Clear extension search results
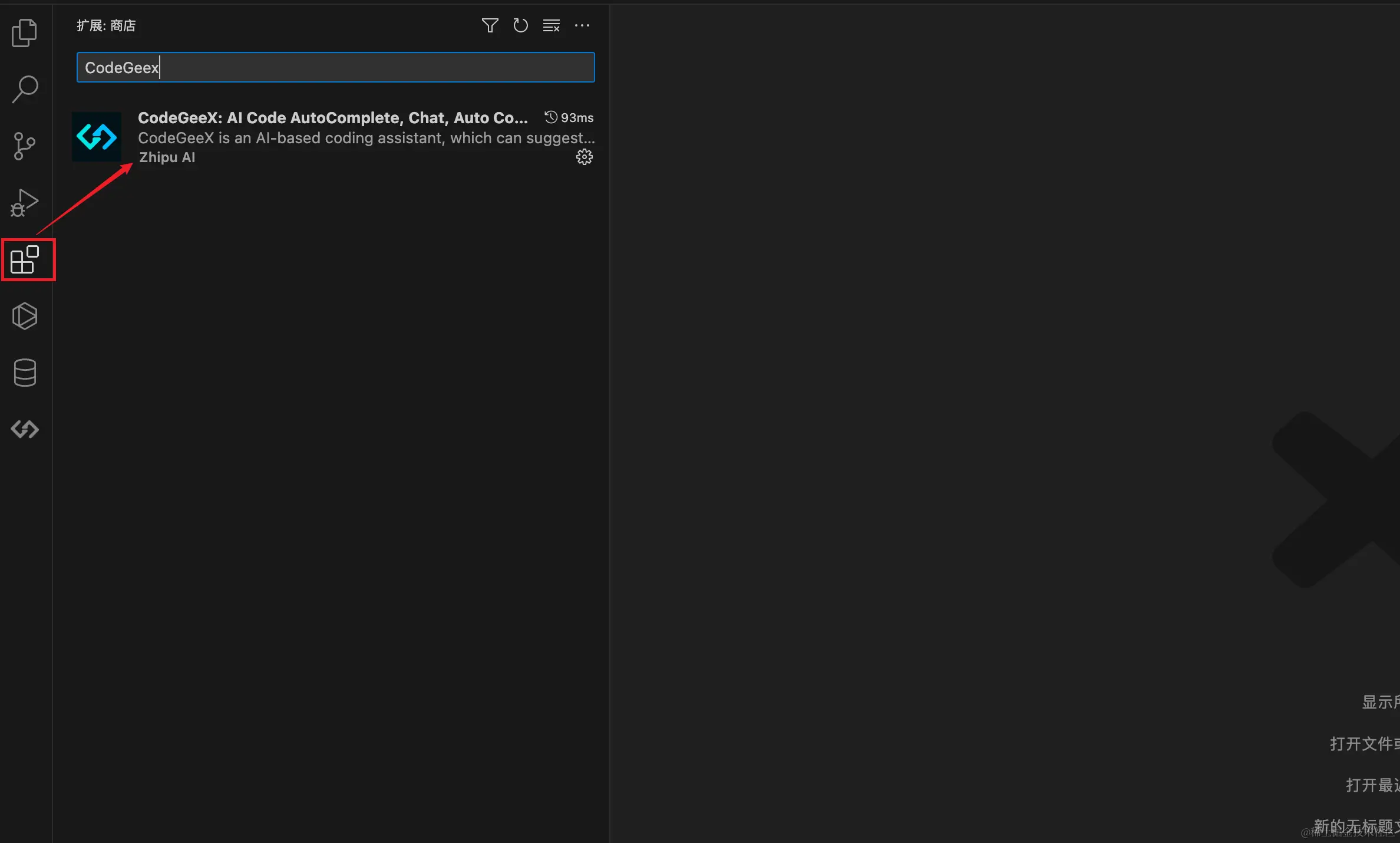The width and height of the screenshot is (1400, 843). coord(551,25)
